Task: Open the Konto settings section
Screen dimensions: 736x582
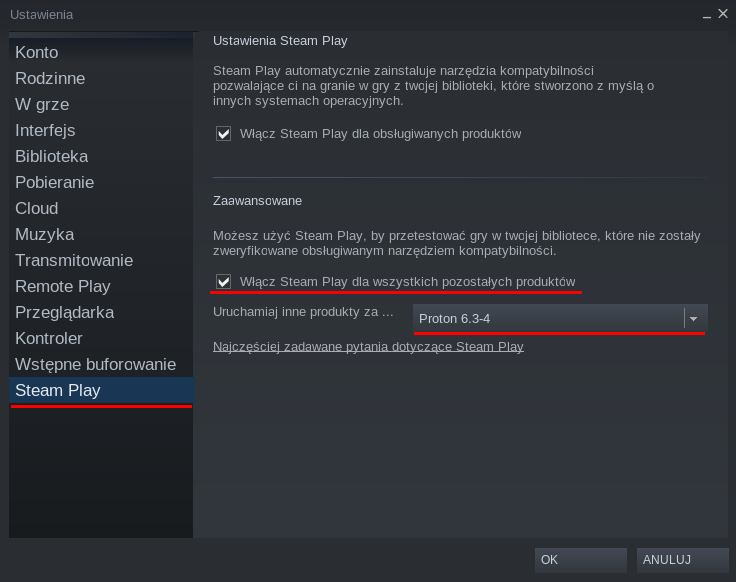Action: coord(101,52)
